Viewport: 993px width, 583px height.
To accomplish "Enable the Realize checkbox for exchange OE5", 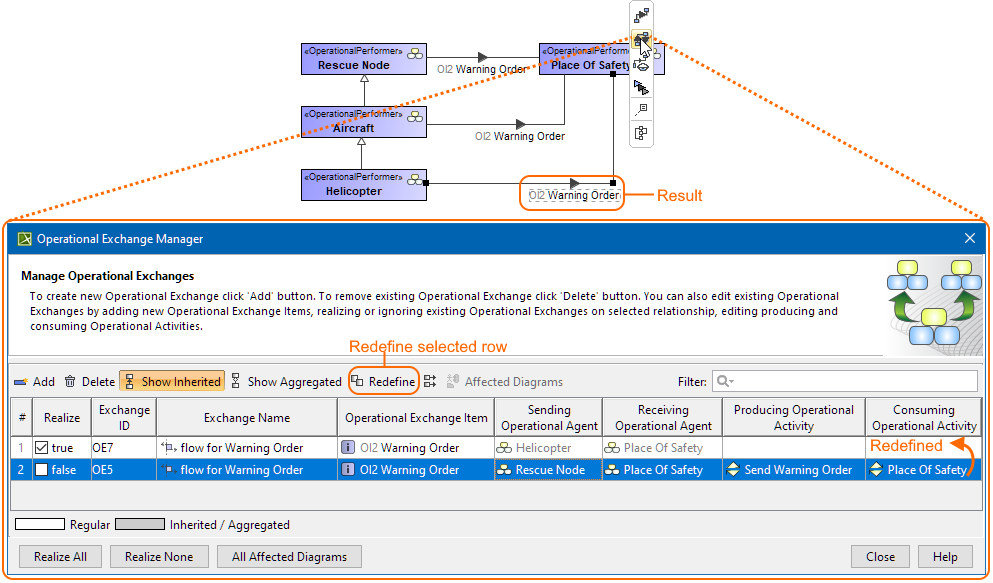I will tap(43, 469).
